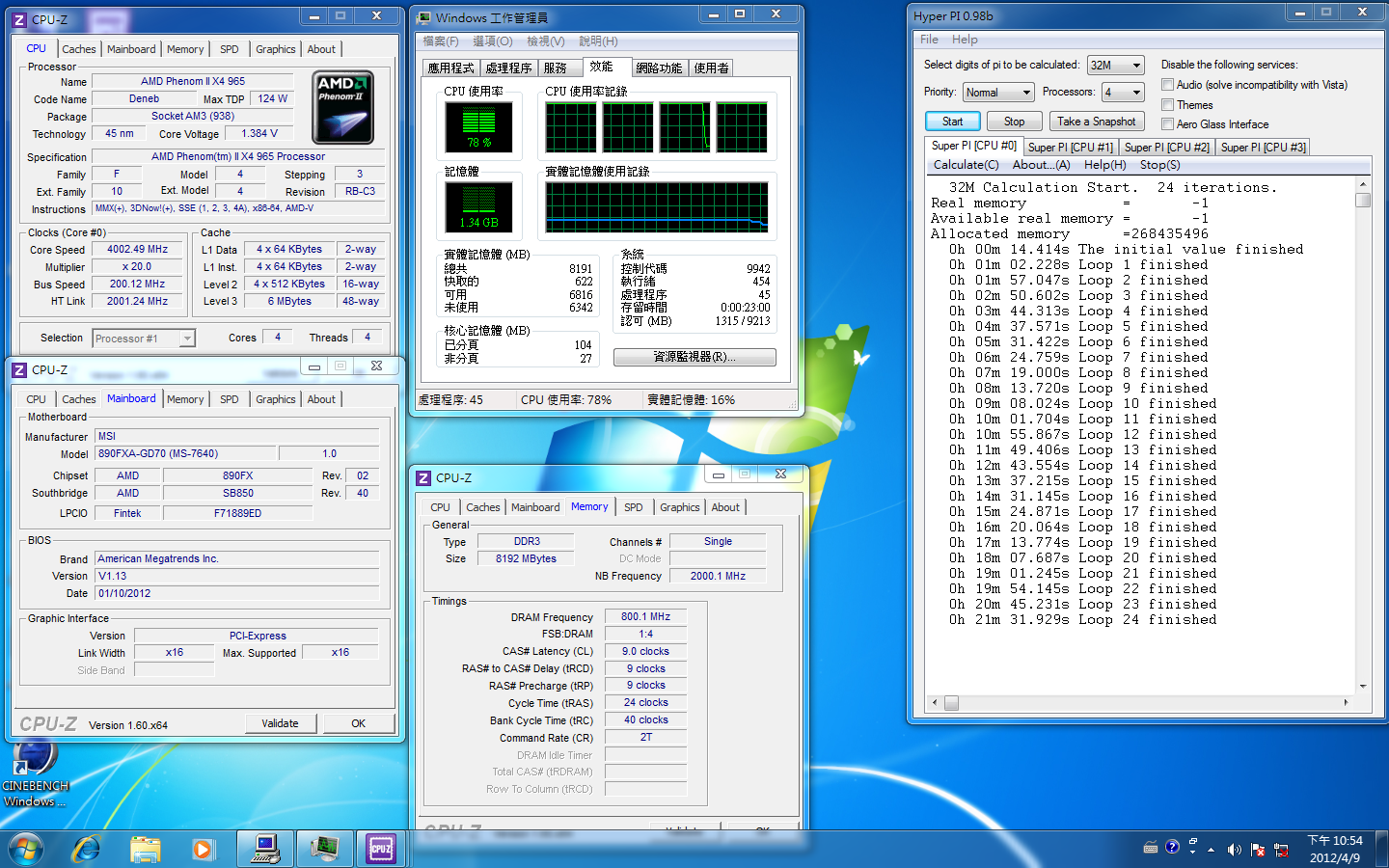
Task: Click the memory 1.34 GB gauge
Action: coord(478,206)
